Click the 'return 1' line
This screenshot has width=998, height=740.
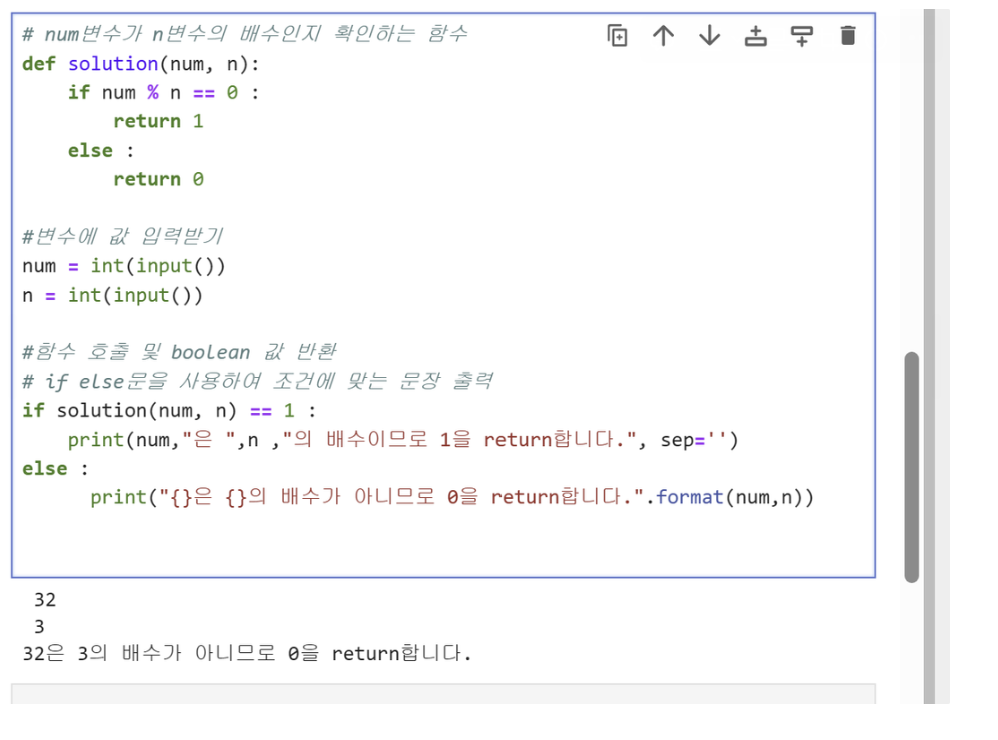coord(158,122)
